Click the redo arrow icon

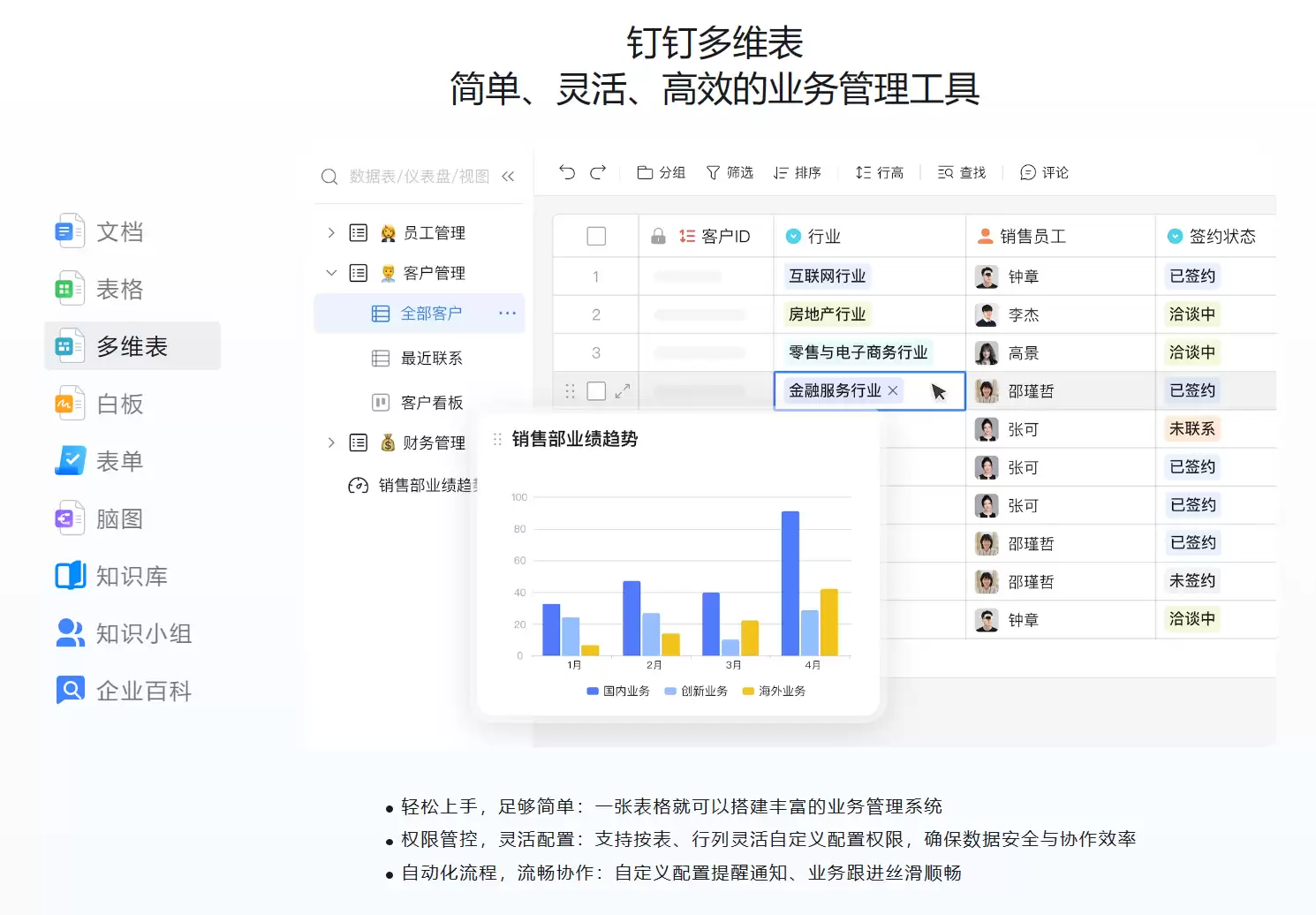point(598,172)
